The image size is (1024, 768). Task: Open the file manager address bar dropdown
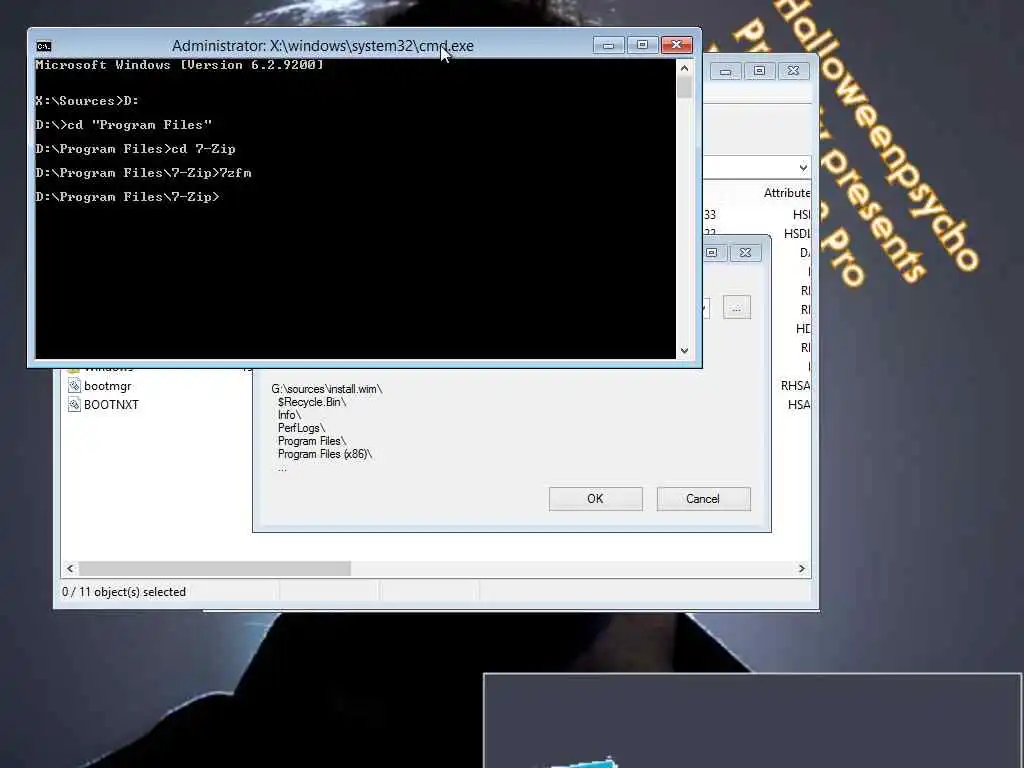(x=803, y=168)
